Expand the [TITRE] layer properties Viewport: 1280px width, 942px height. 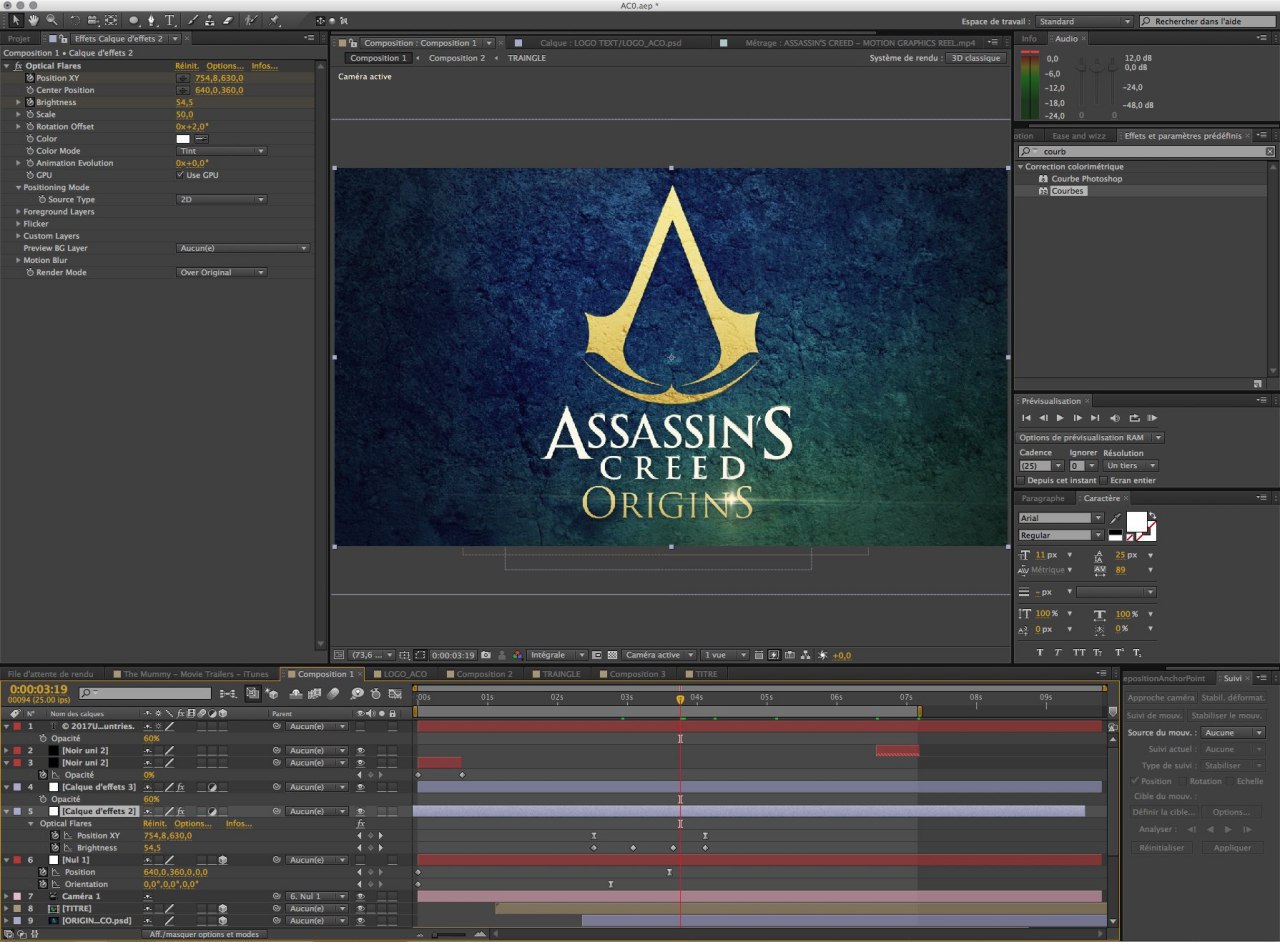point(7,908)
